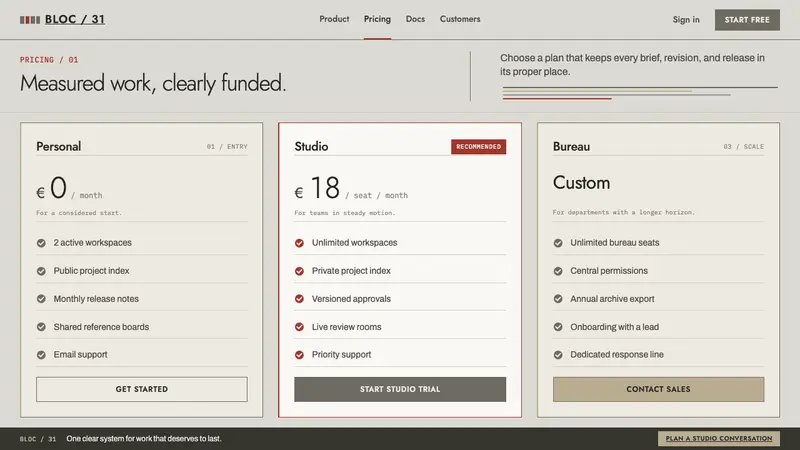The image size is (800, 450).
Task: Click check icon beside 2 active workspaces
Action: (41, 243)
